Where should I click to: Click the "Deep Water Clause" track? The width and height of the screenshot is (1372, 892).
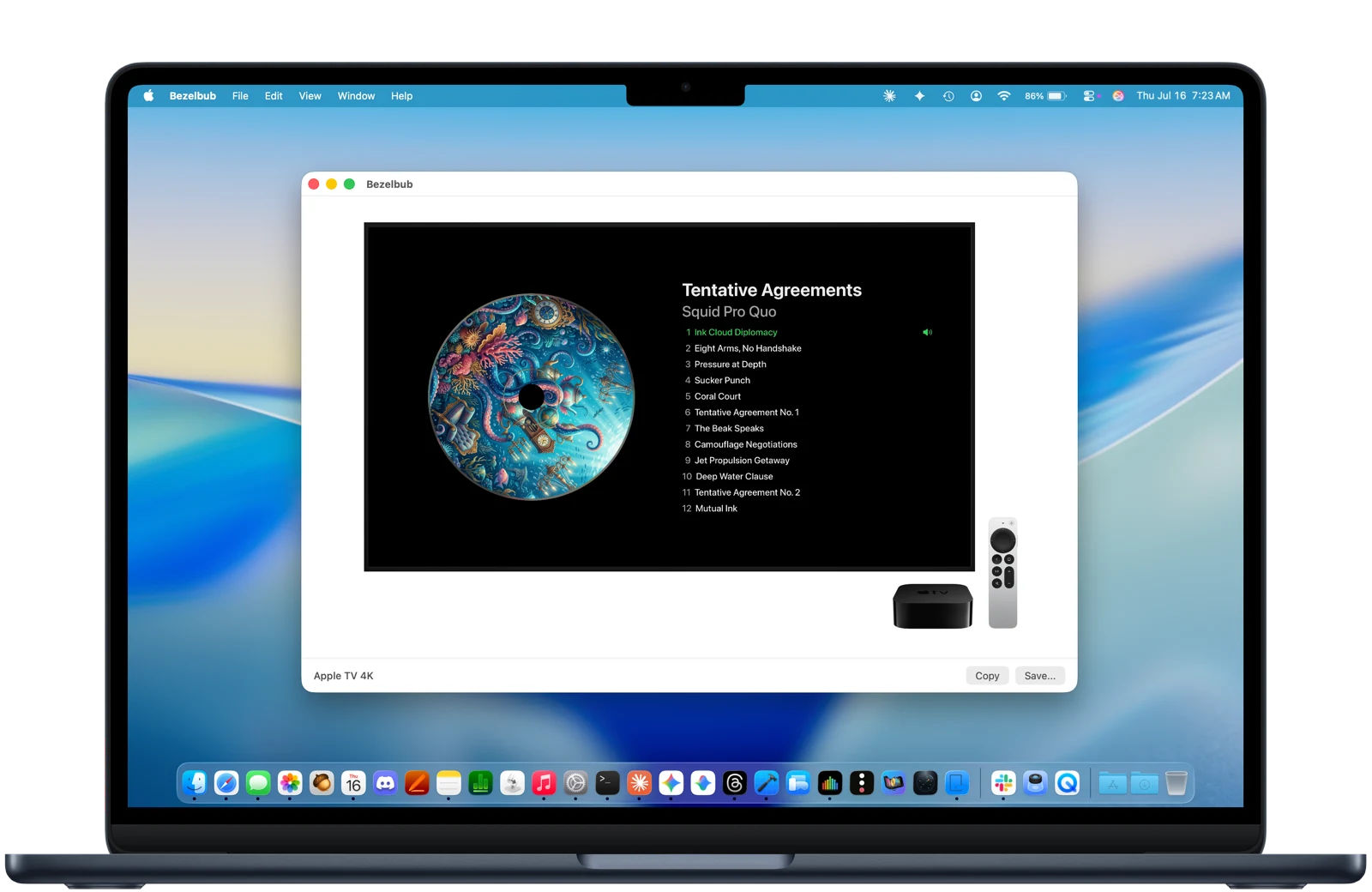pyautogui.click(x=734, y=477)
